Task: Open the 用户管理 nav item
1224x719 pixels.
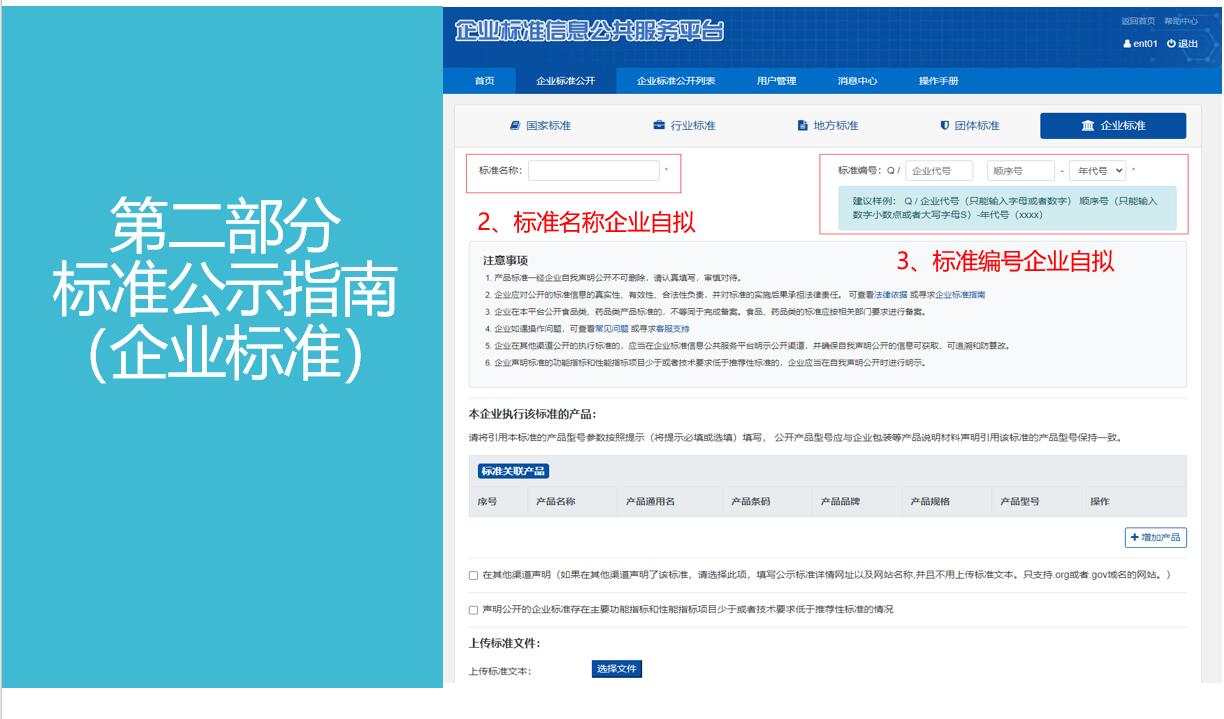Action: click(x=776, y=81)
